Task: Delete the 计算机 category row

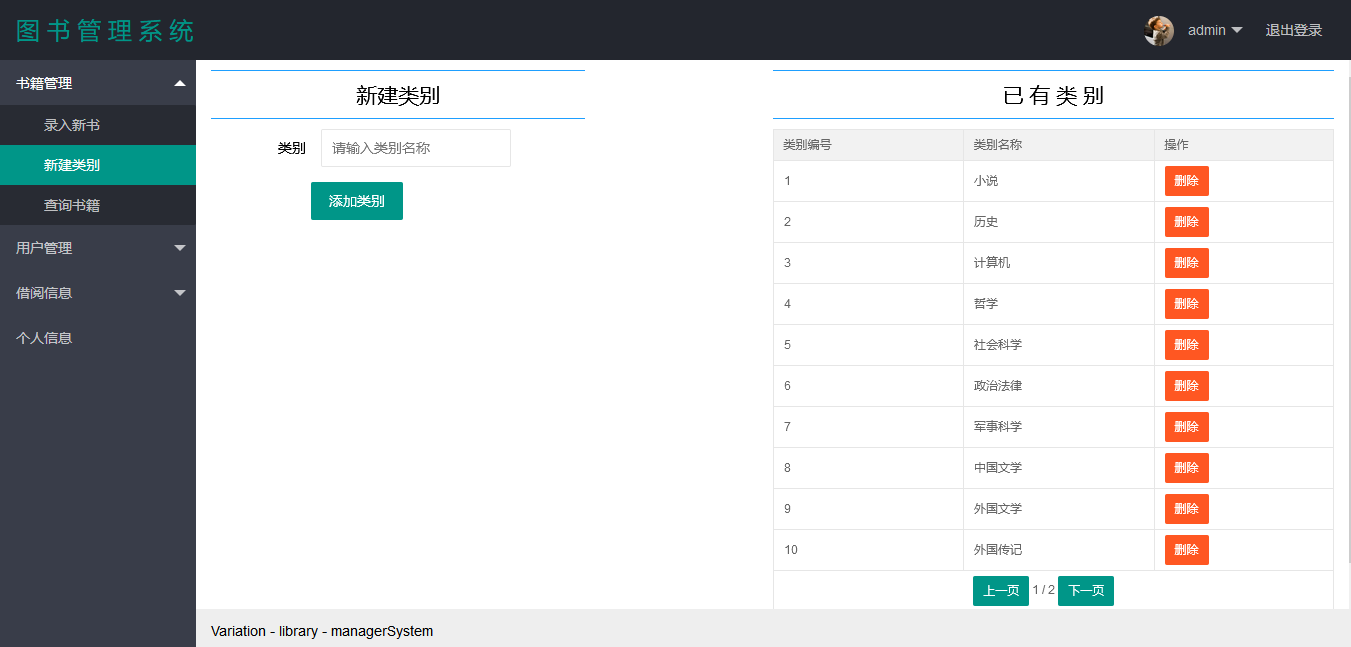Action: pyautogui.click(x=1186, y=263)
